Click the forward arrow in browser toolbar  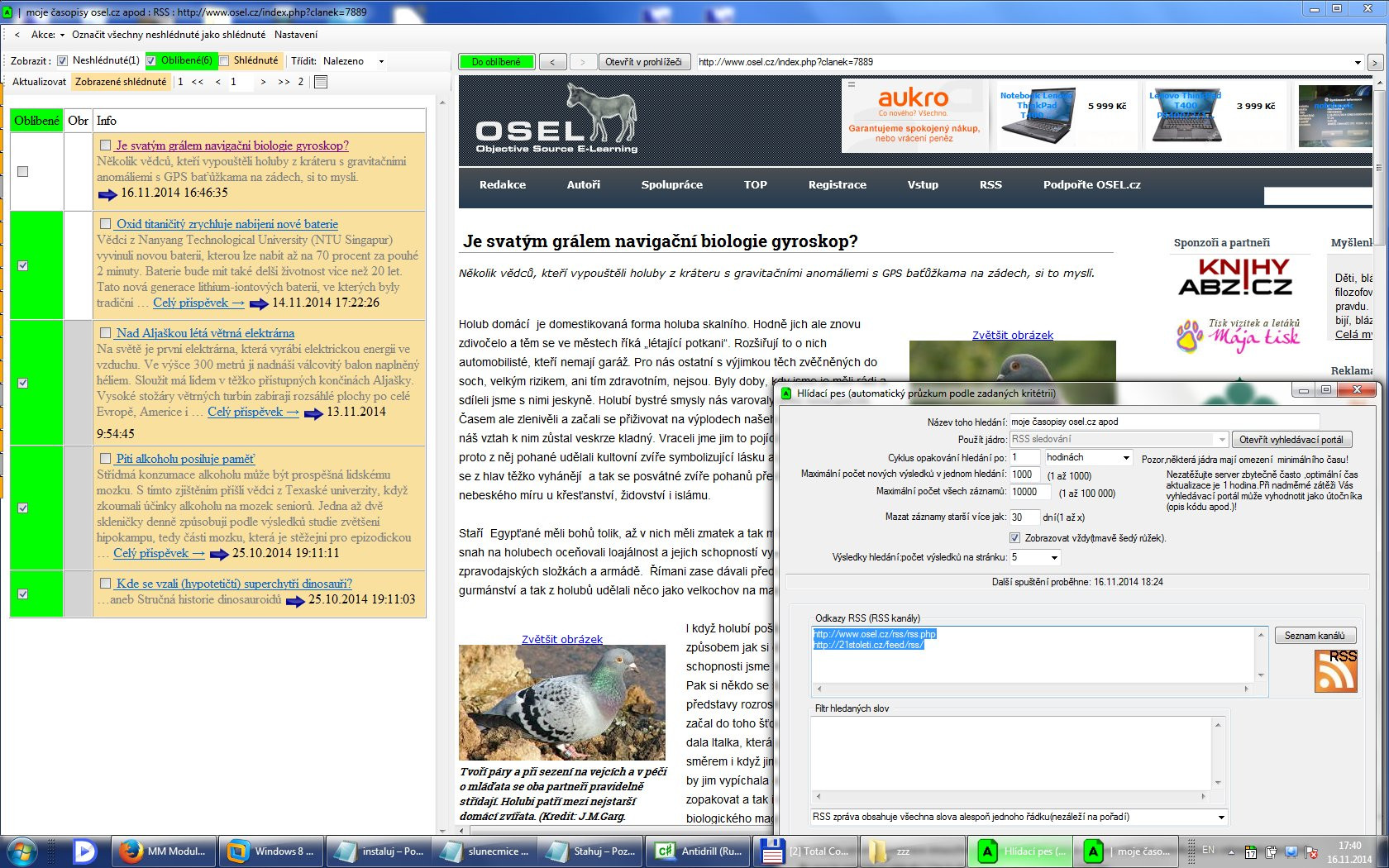pos(583,62)
